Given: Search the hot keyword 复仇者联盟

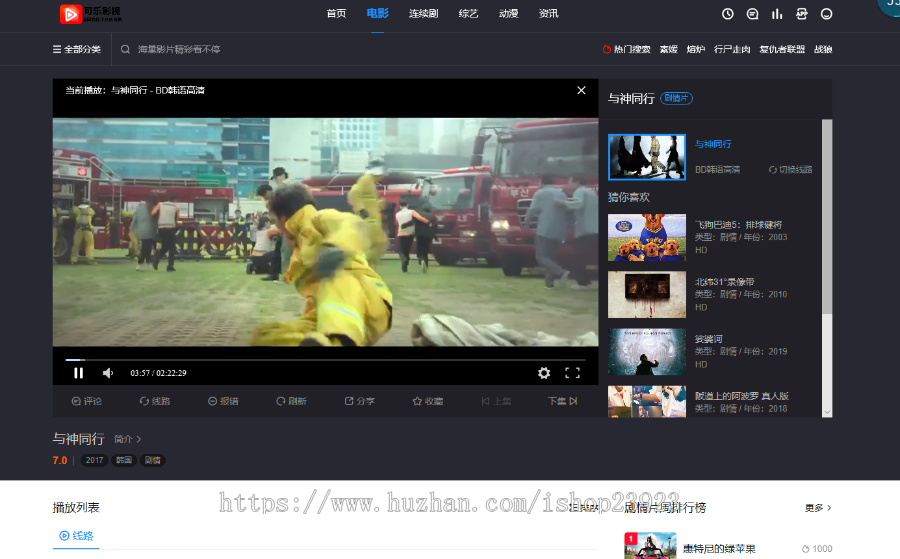Looking at the screenshot, I should point(782,49).
